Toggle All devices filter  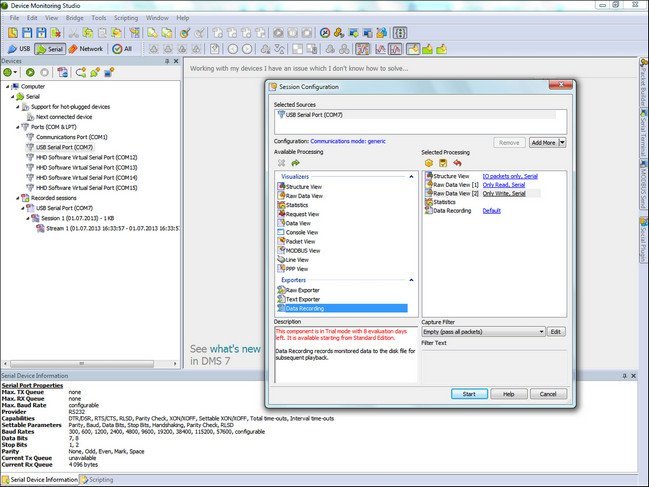122,49
